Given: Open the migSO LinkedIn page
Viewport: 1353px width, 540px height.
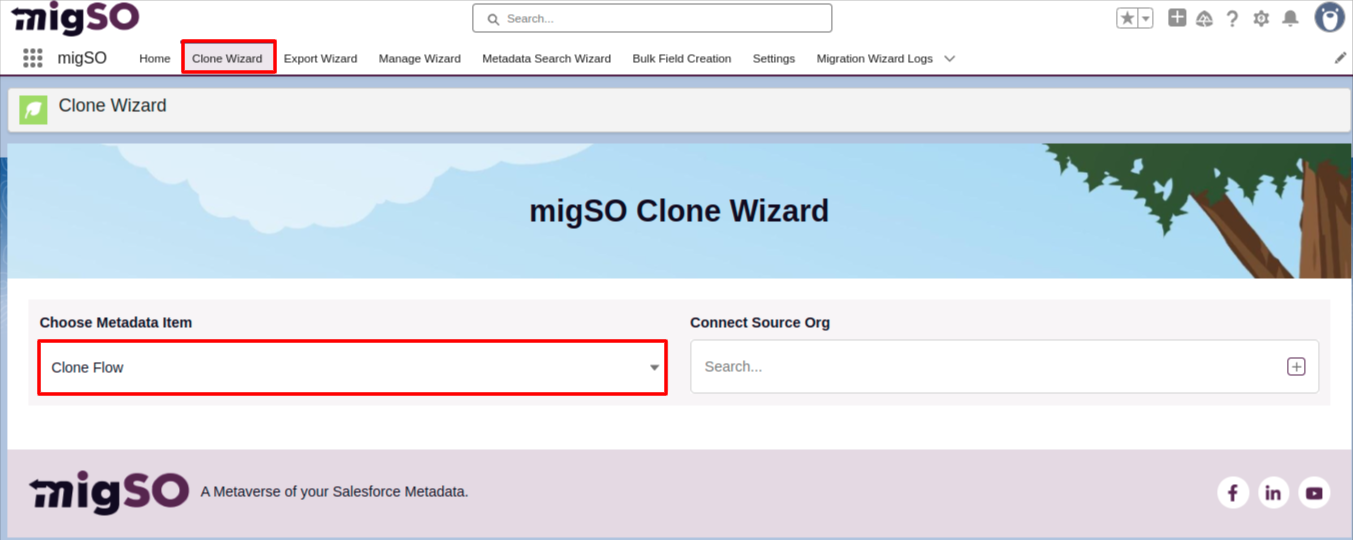Looking at the screenshot, I should pyautogui.click(x=1273, y=492).
